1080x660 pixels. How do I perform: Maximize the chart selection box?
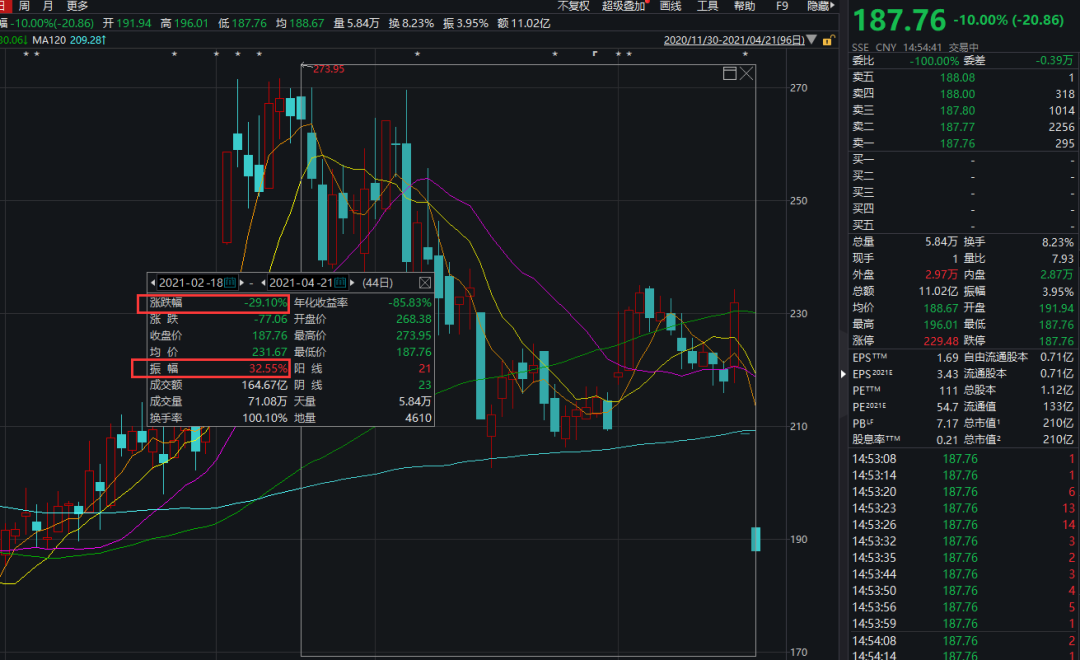730,73
